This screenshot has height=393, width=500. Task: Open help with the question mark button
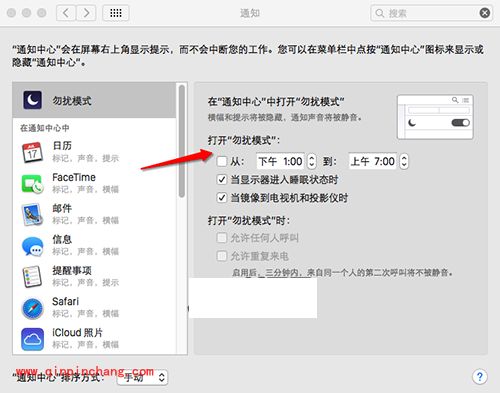480,377
